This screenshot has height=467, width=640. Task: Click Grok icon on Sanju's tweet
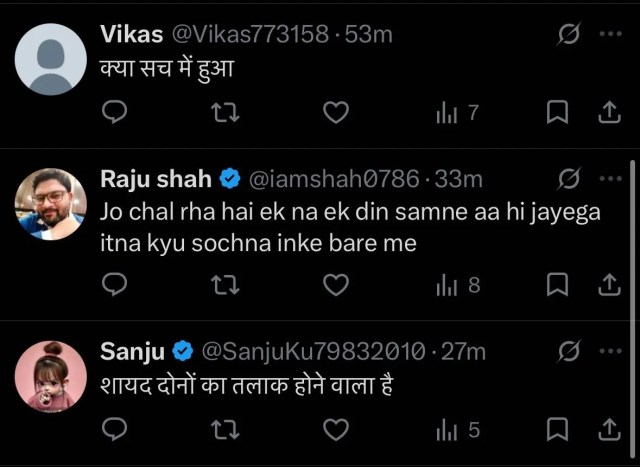[x=569, y=351]
